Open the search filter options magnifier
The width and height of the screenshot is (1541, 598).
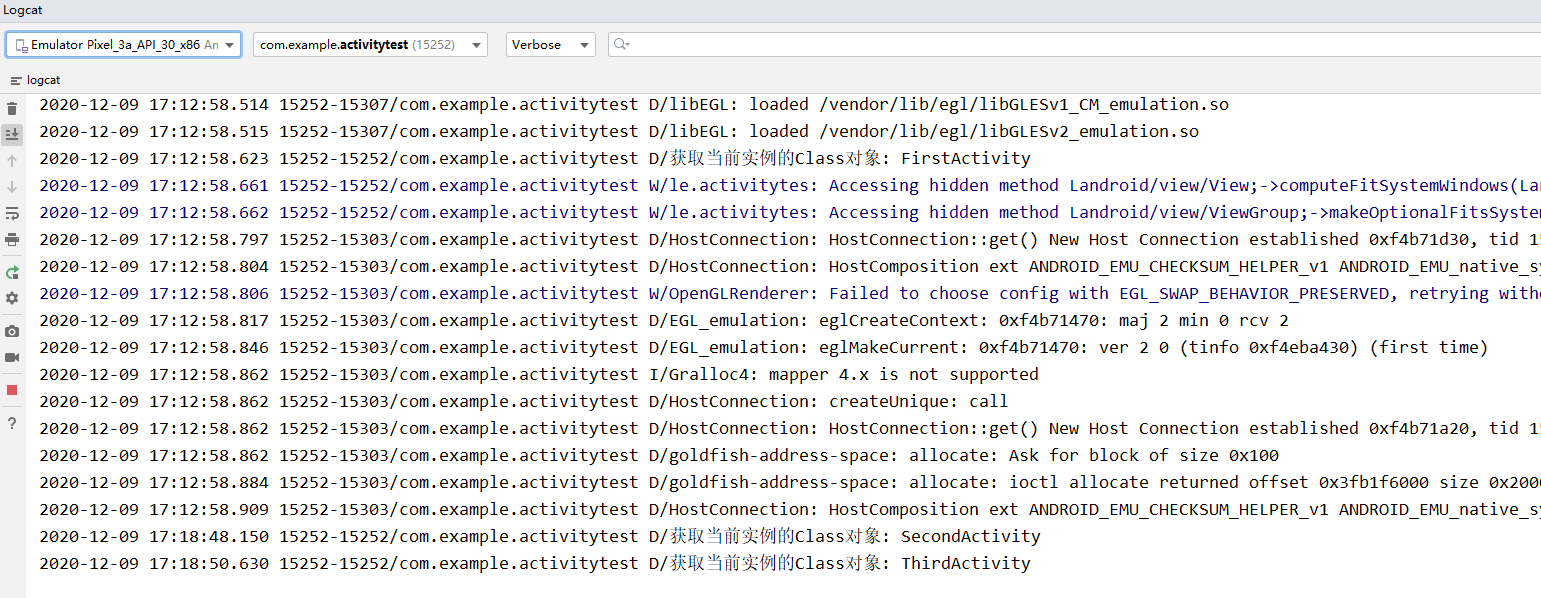tap(620, 44)
